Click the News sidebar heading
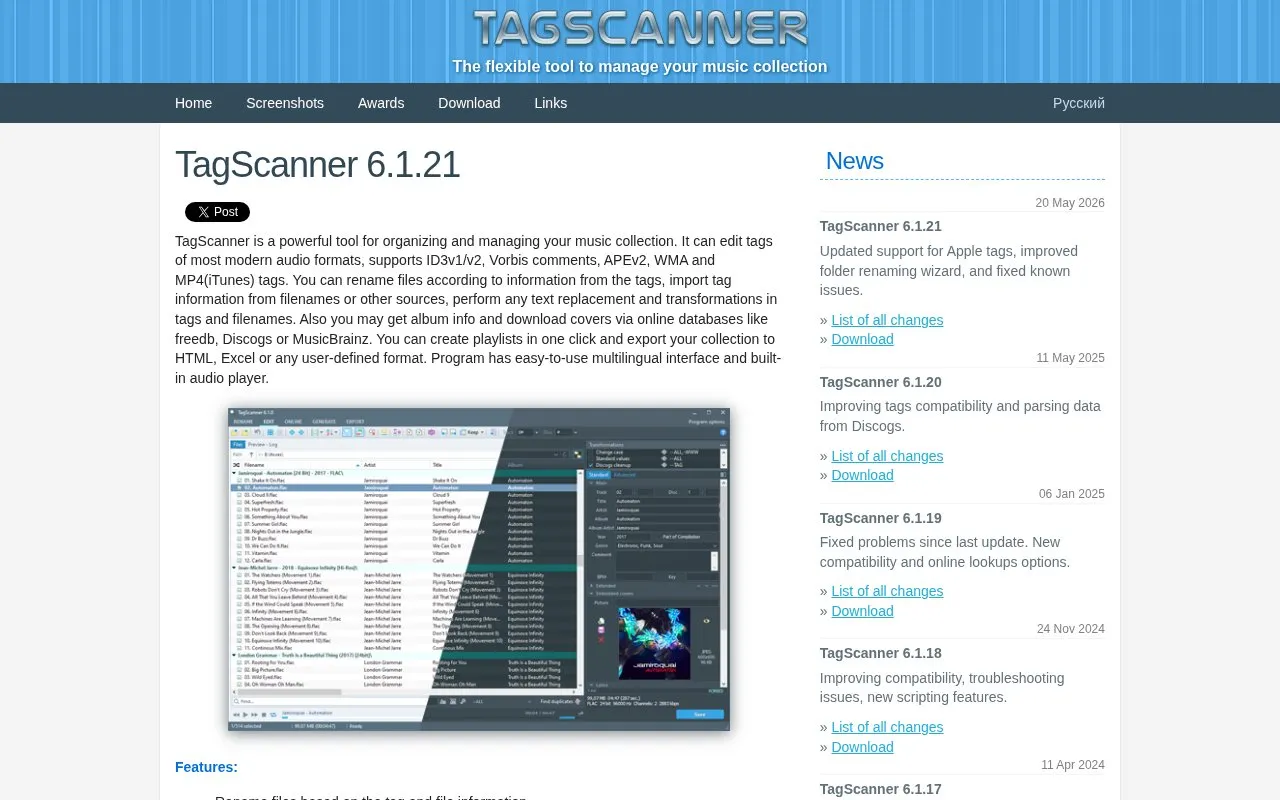Viewport: 1280px width, 800px height. (855, 161)
